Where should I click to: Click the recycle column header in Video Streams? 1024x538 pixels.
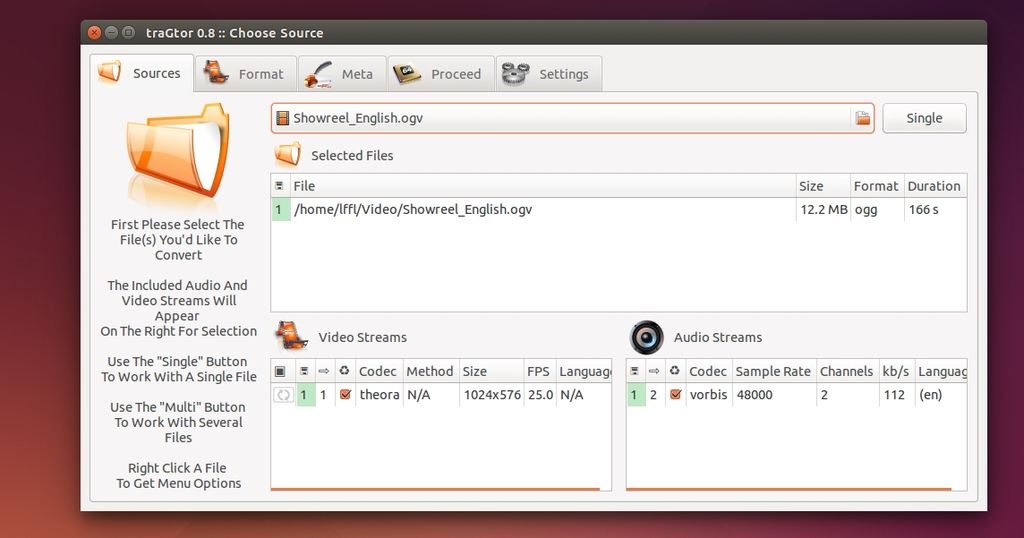pyautogui.click(x=344, y=371)
